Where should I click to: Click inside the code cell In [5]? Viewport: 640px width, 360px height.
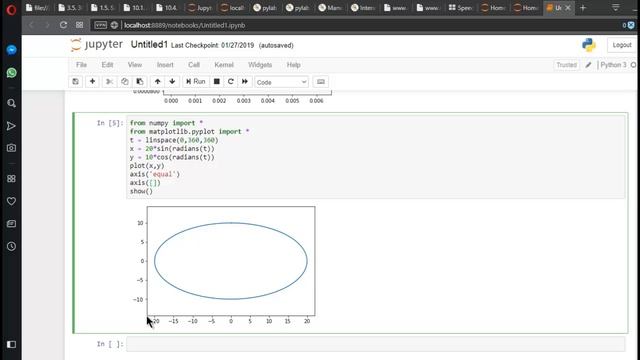(x=376, y=157)
